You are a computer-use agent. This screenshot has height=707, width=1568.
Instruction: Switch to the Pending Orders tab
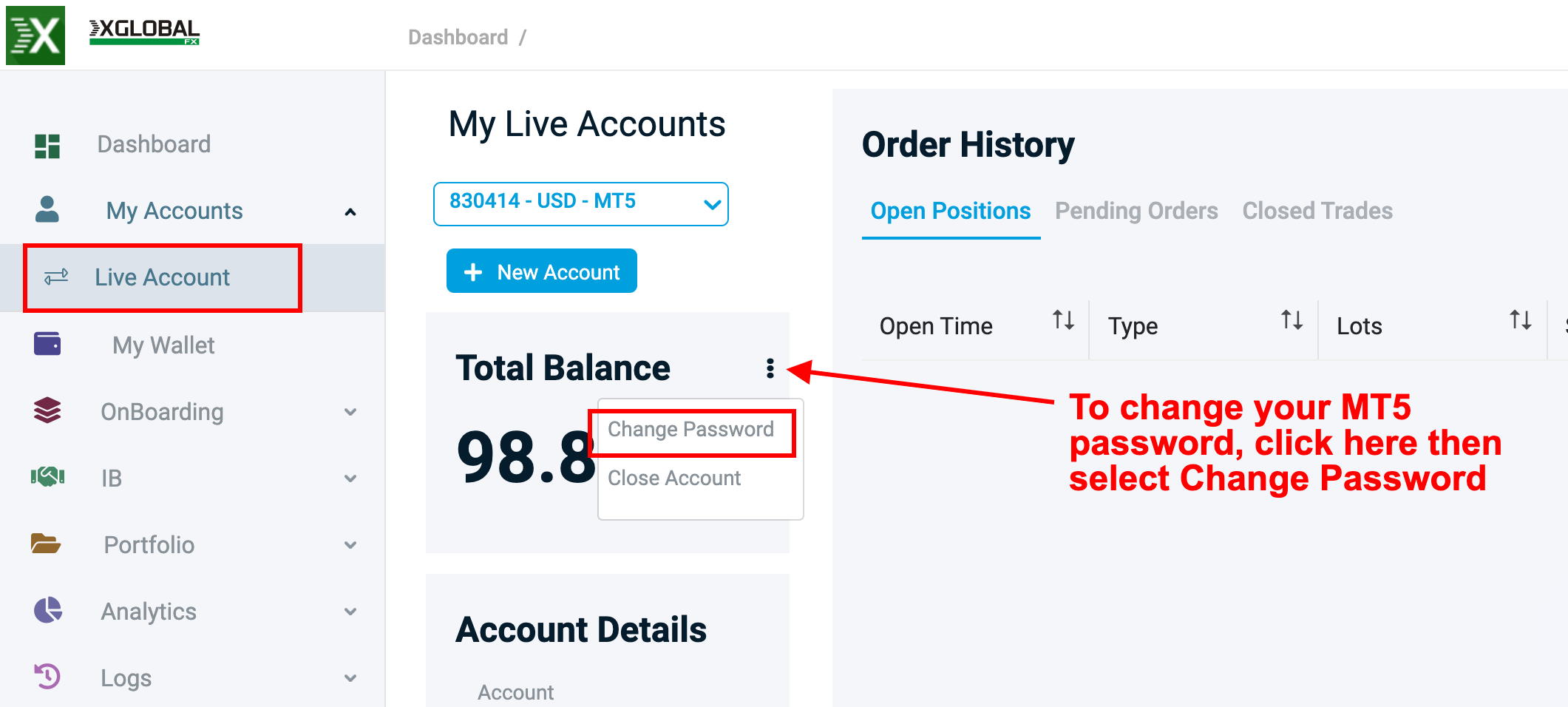coord(1136,211)
